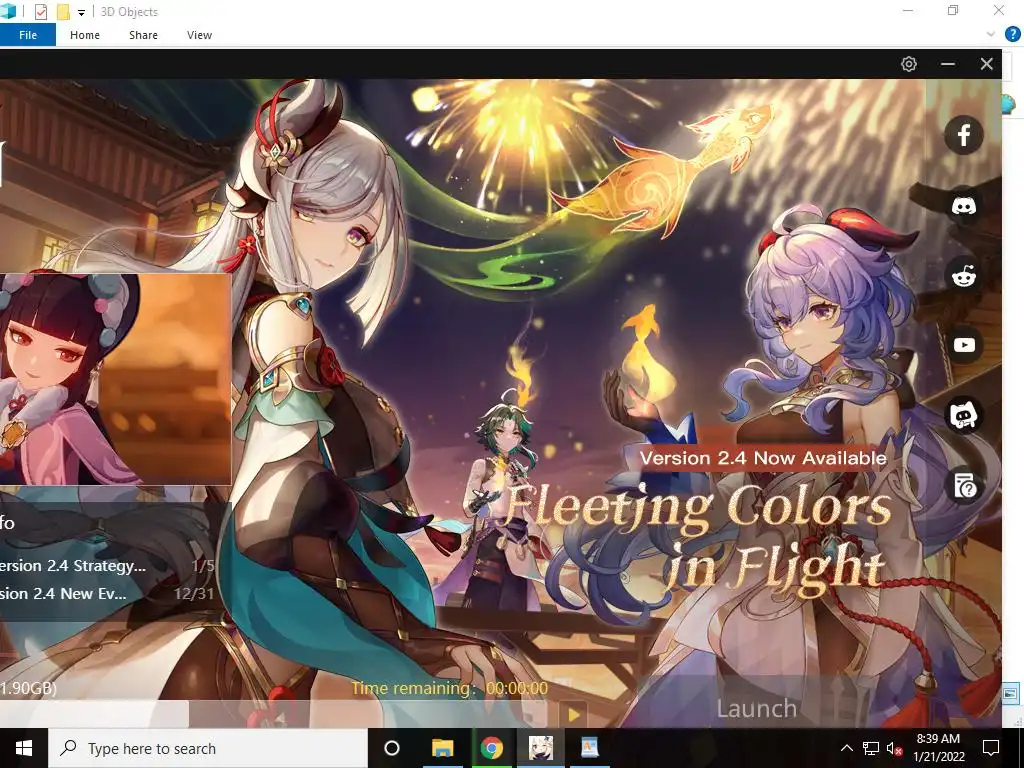
Task: Open the Version 2.4 Strategy news item
Action: tap(108, 566)
